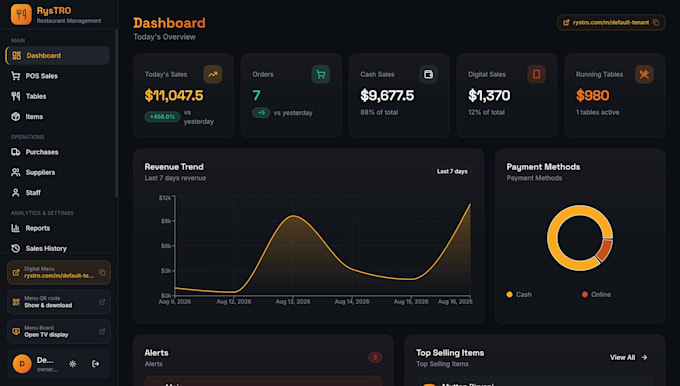The image size is (680, 386).
Task: Click the red alerts count badge
Action: (375, 357)
